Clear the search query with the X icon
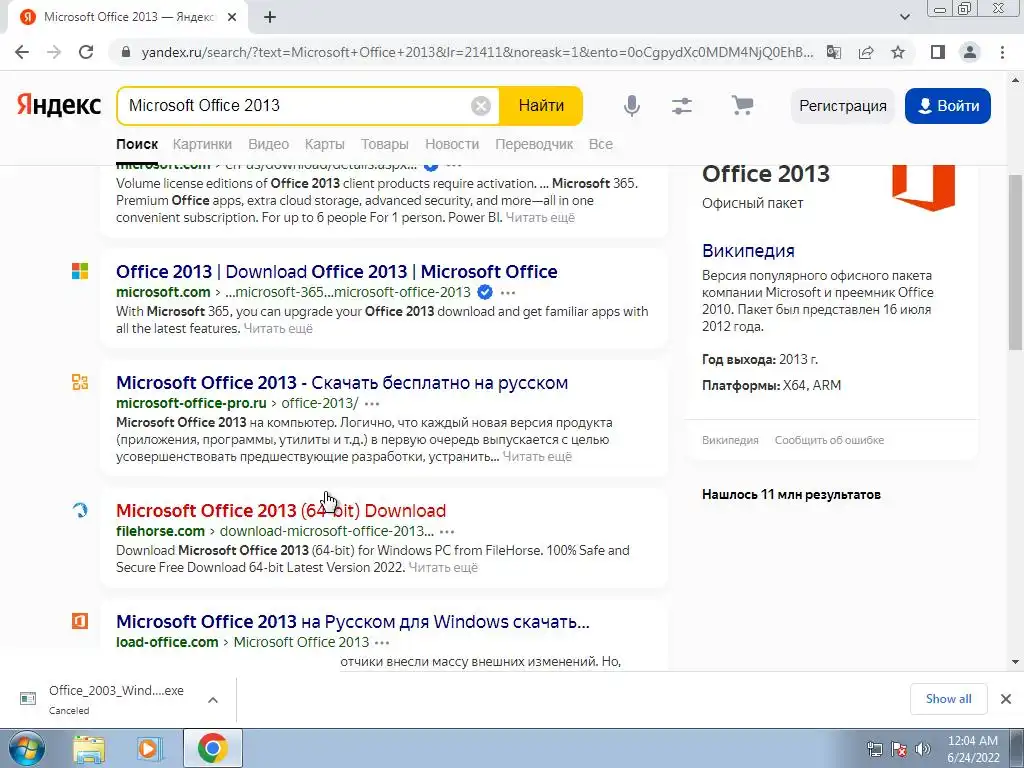1024x768 pixels. pos(481,105)
